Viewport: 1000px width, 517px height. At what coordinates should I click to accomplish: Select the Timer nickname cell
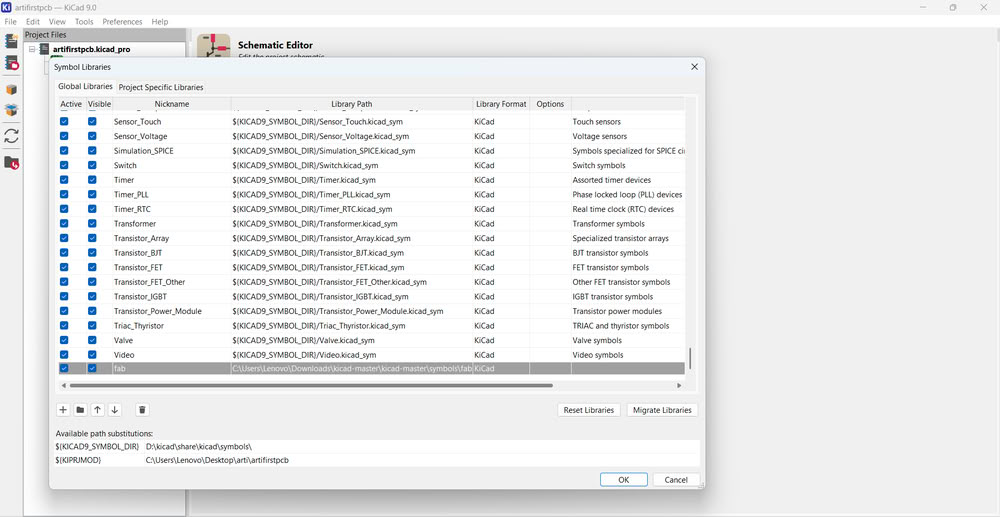coord(172,180)
